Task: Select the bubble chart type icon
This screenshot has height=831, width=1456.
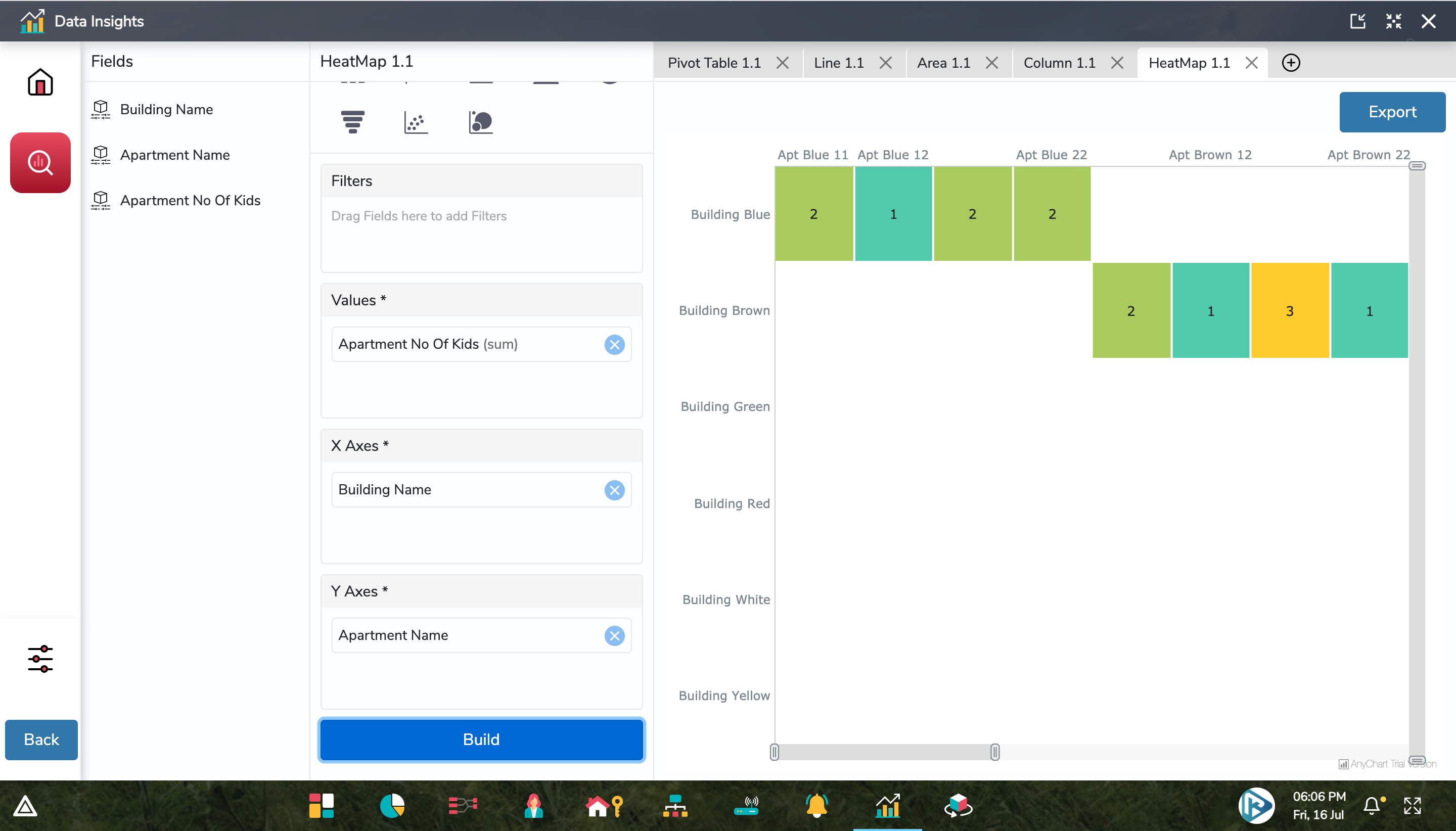Action: (481, 122)
